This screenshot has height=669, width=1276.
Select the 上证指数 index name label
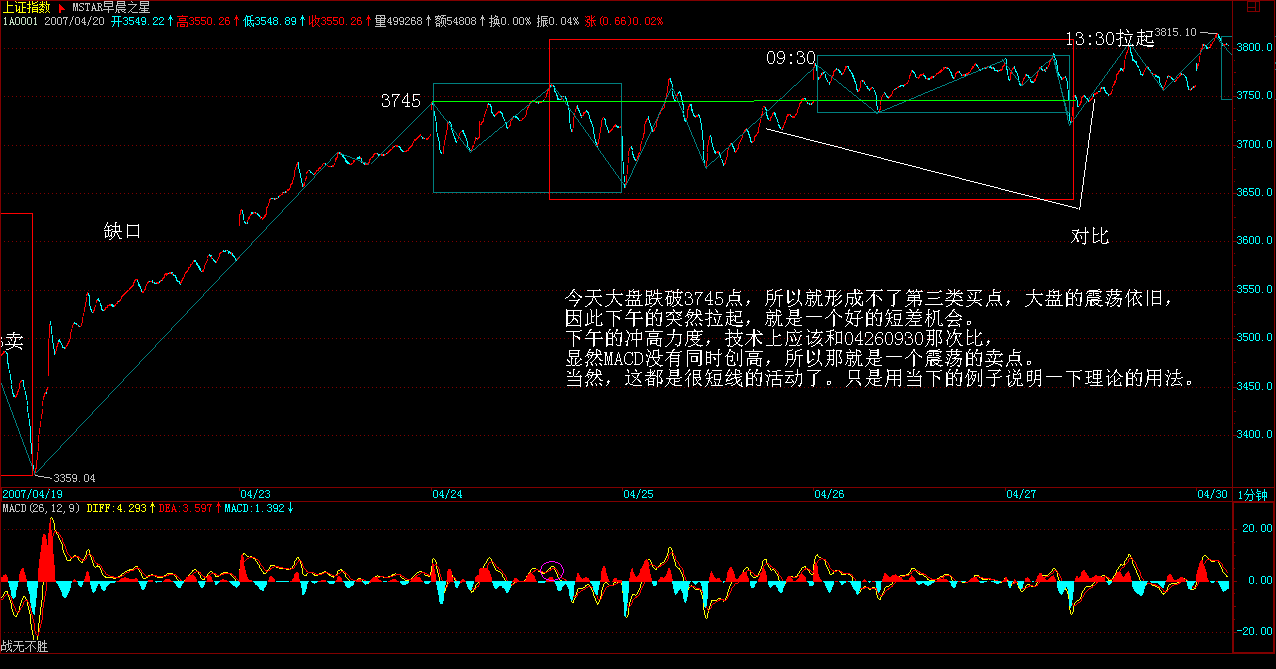(25, 7)
